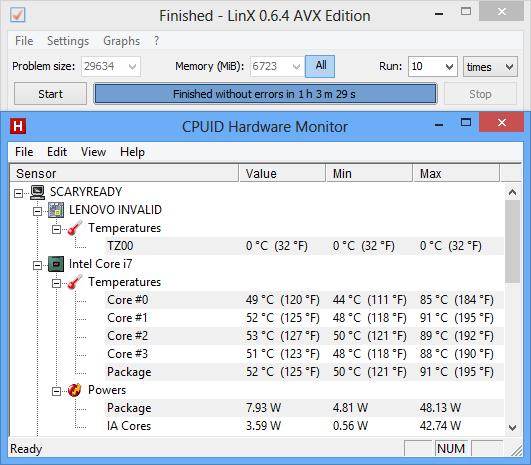Open the View menu in Hardware Monitor
The height and width of the screenshot is (465, 531).
(93, 152)
